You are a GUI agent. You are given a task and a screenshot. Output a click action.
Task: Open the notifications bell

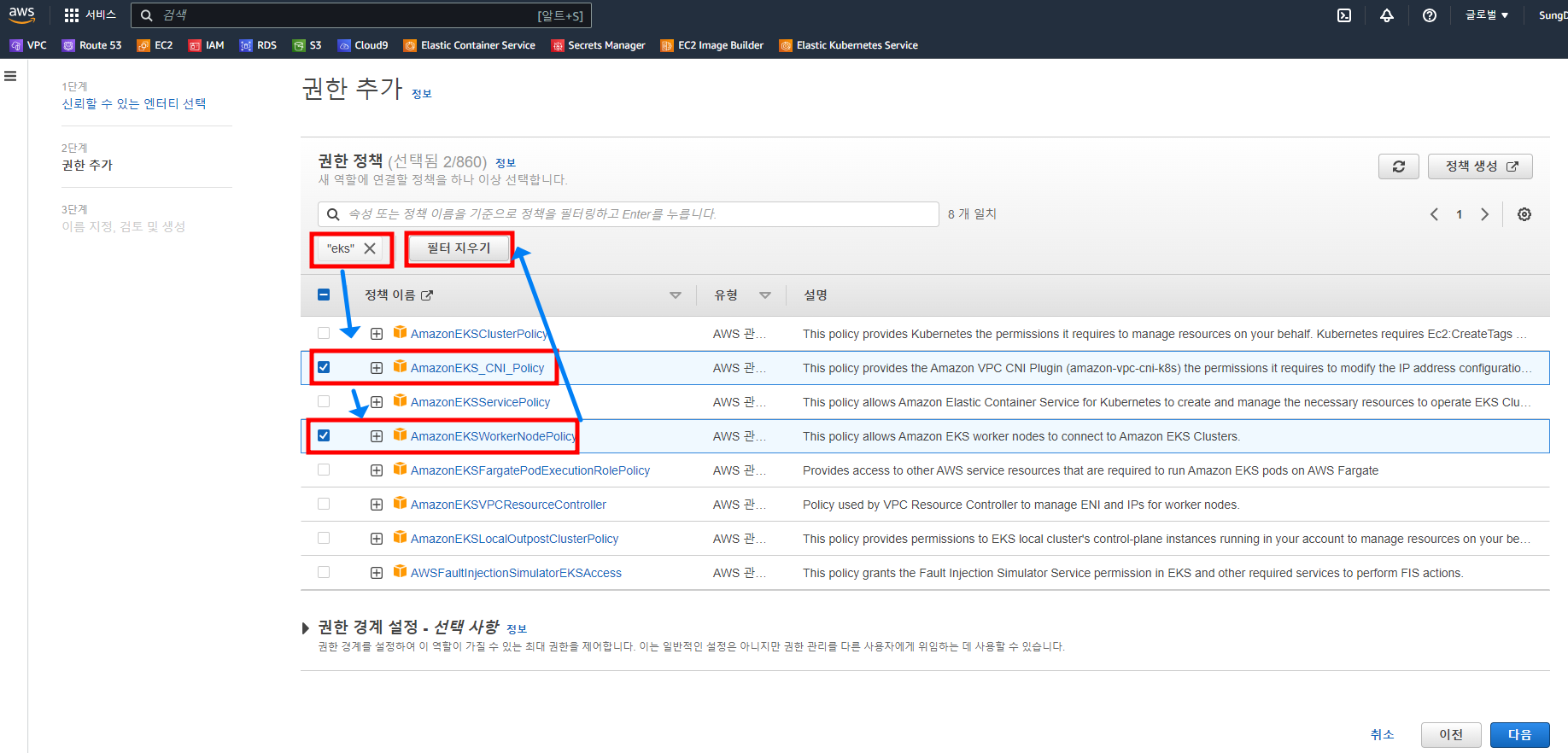point(1387,15)
